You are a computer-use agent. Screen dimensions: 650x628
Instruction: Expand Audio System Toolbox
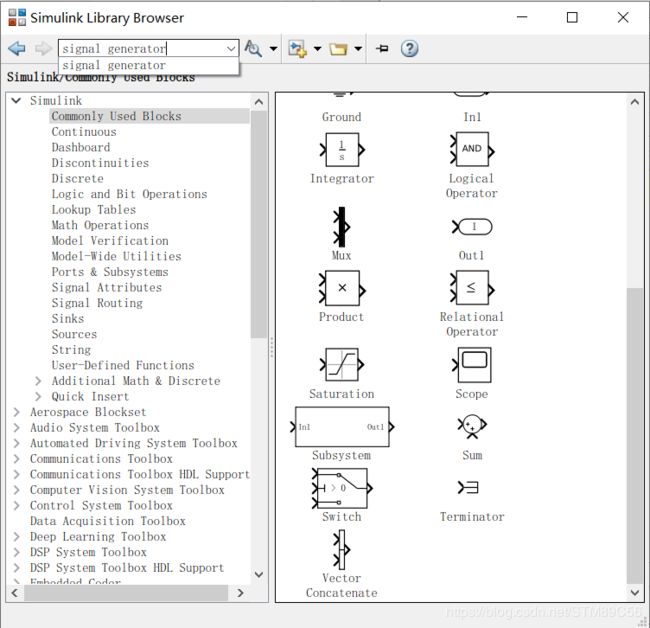coord(16,427)
